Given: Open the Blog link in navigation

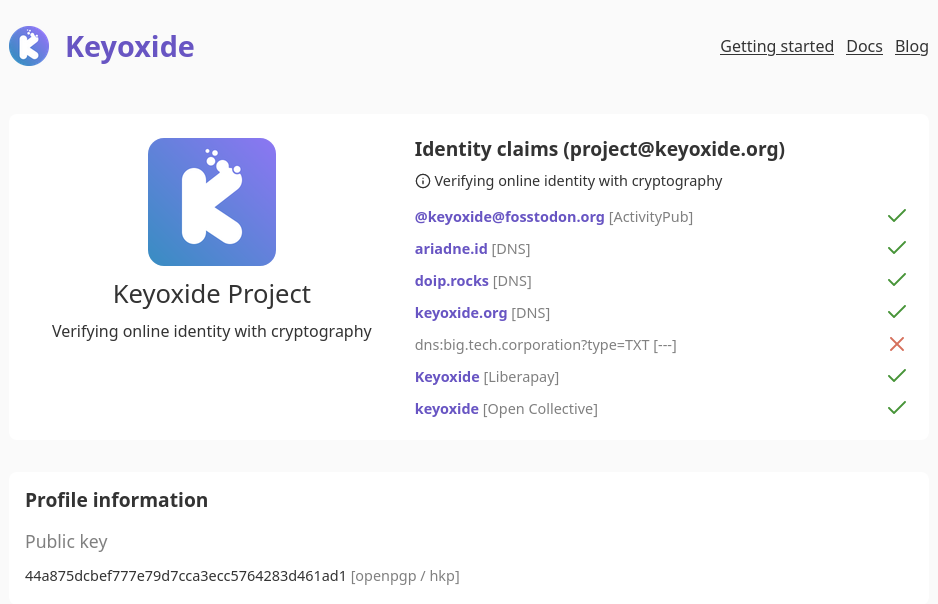Looking at the screenshot, I should [x=912, y=46].
